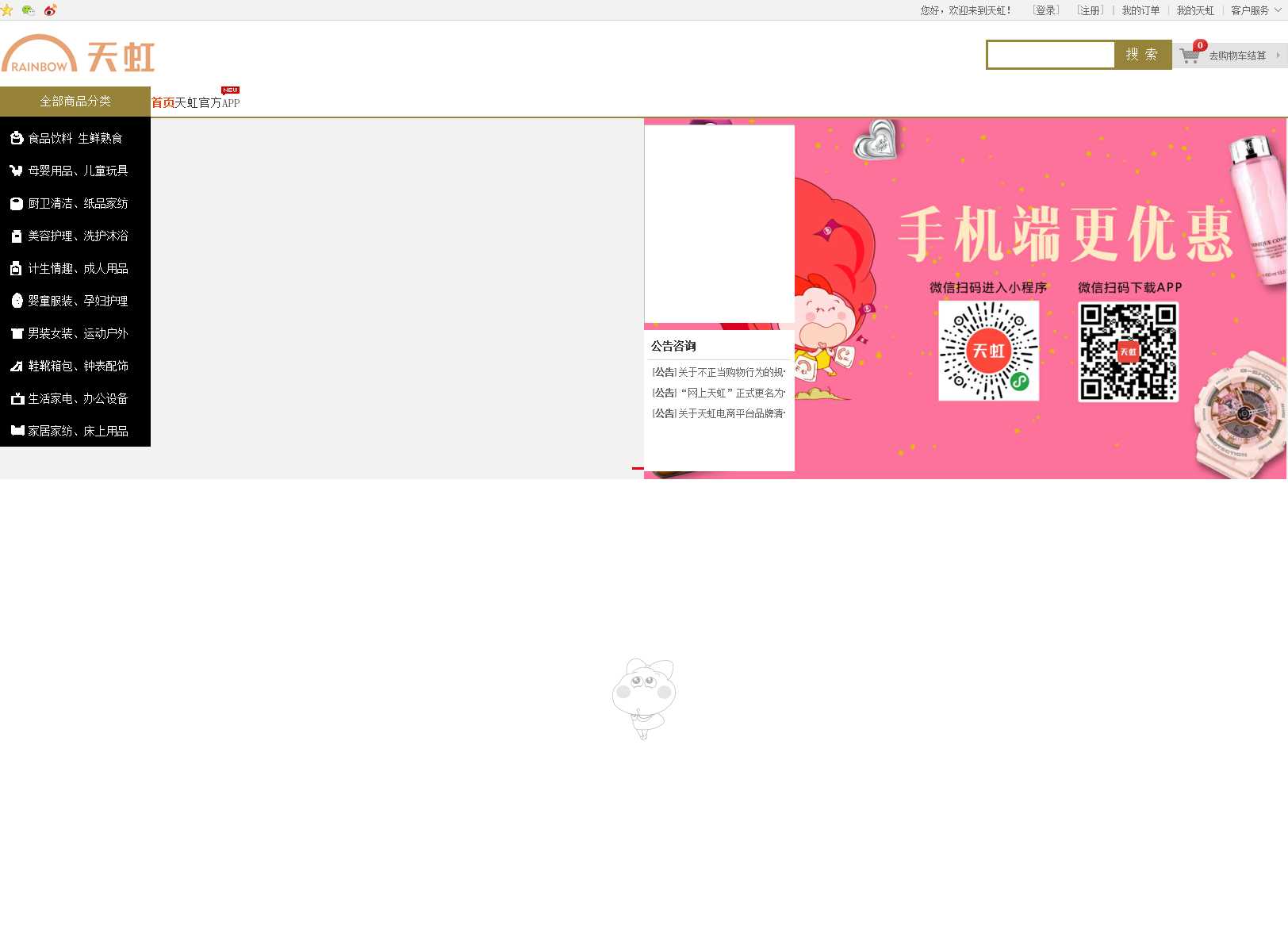
Task: Click the icon beside 美容护理、洗护沐浴
Action: click(16, 236)
